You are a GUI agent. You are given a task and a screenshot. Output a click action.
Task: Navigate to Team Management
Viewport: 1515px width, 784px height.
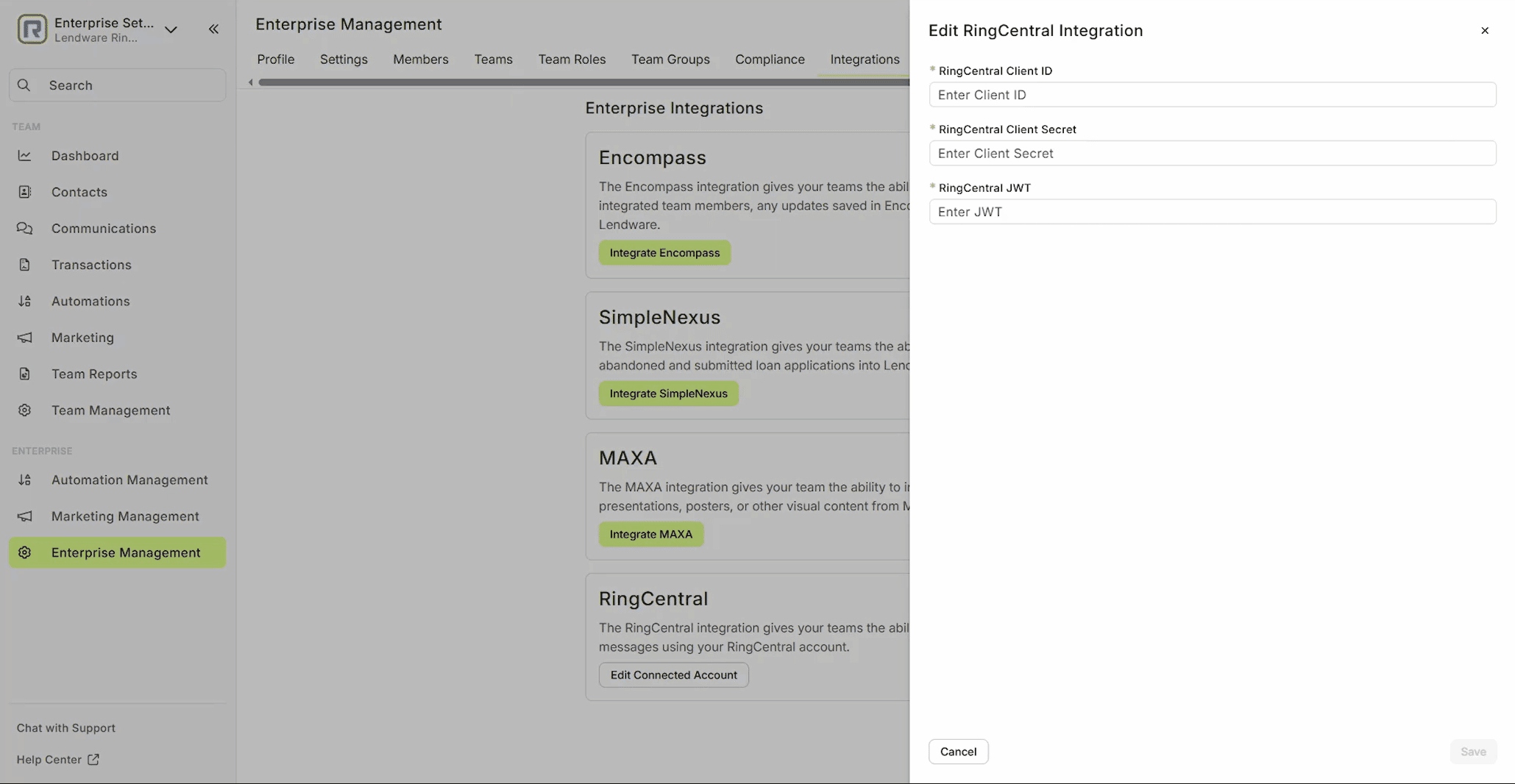coord(118,410)
